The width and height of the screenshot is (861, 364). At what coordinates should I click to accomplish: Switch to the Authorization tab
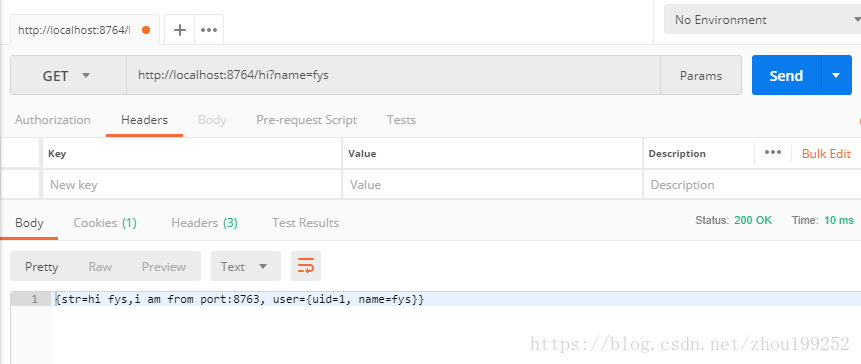tap(53, 120)
